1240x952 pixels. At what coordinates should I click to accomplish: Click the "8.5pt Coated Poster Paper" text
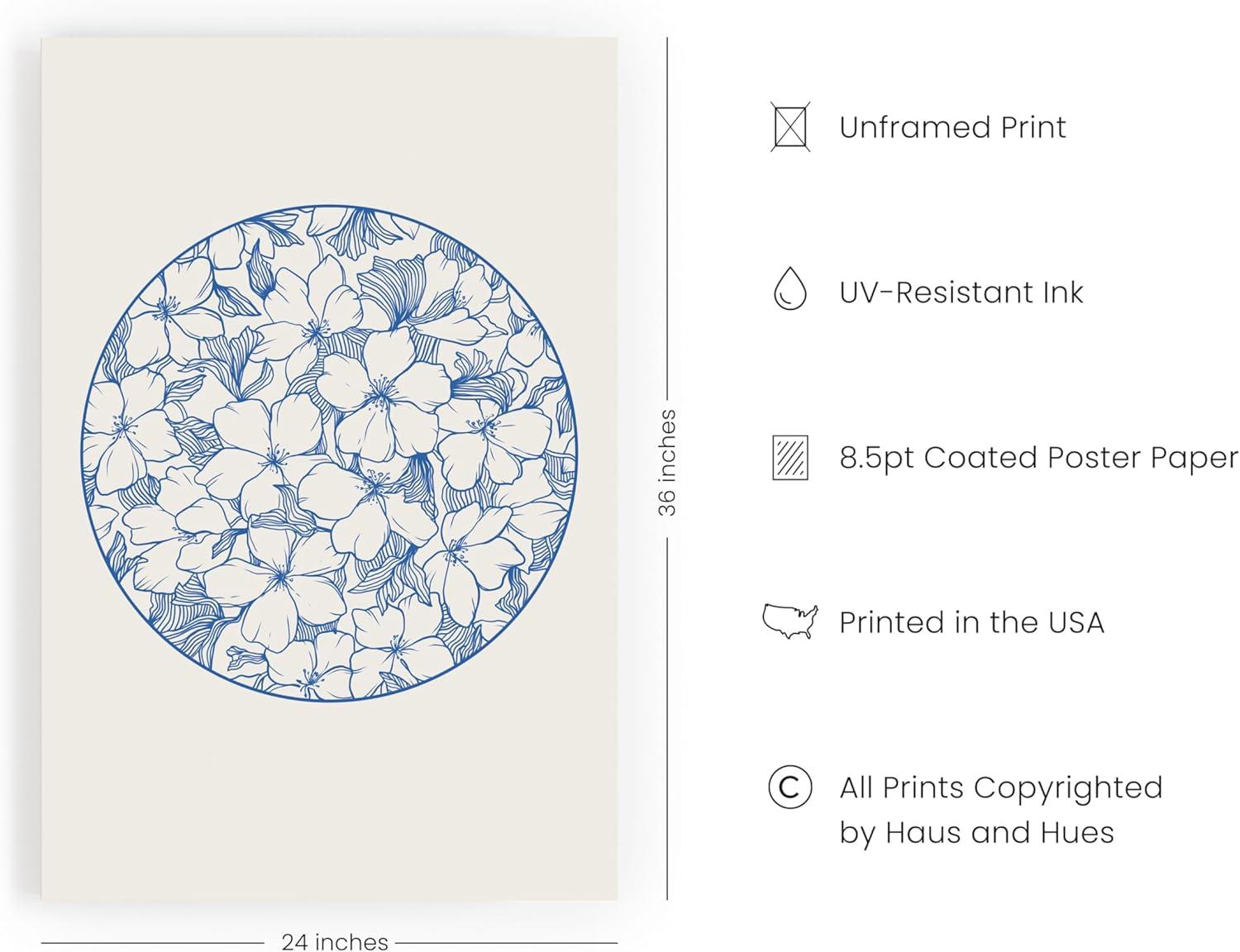pyautogui.click(x=1038, y=458)
